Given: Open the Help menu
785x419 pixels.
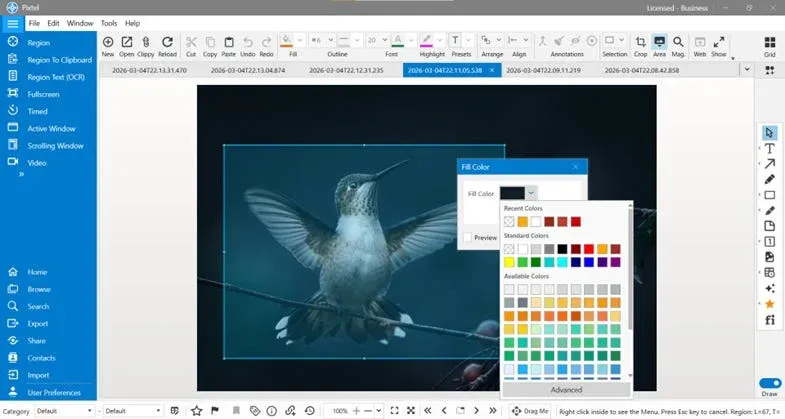Looking at the screenshot, I should pos(132,23).
